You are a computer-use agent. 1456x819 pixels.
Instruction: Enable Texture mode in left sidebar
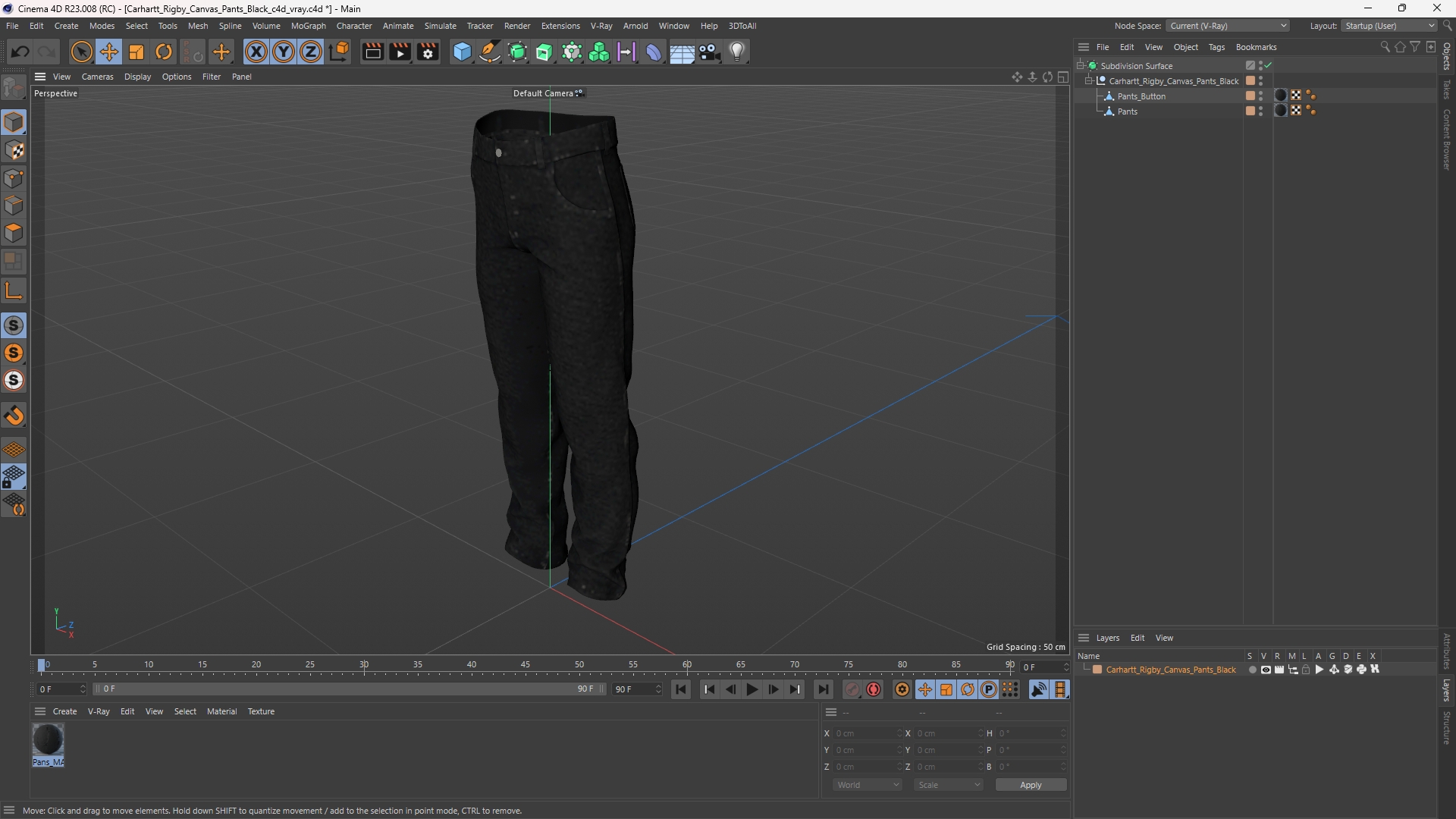(x=14, y=151)
